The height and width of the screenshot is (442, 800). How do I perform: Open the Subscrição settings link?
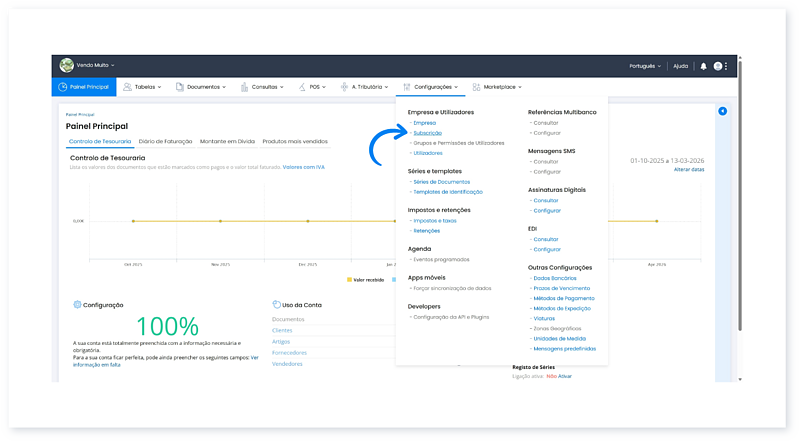[427, 132]
